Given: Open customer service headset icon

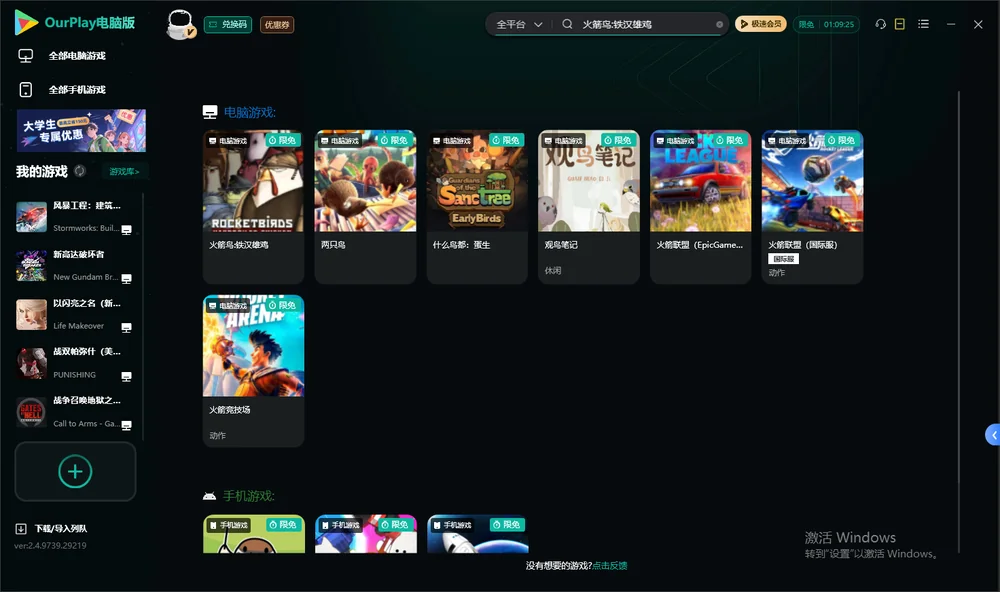Looking at the screenshot, I should click(881, 24).
